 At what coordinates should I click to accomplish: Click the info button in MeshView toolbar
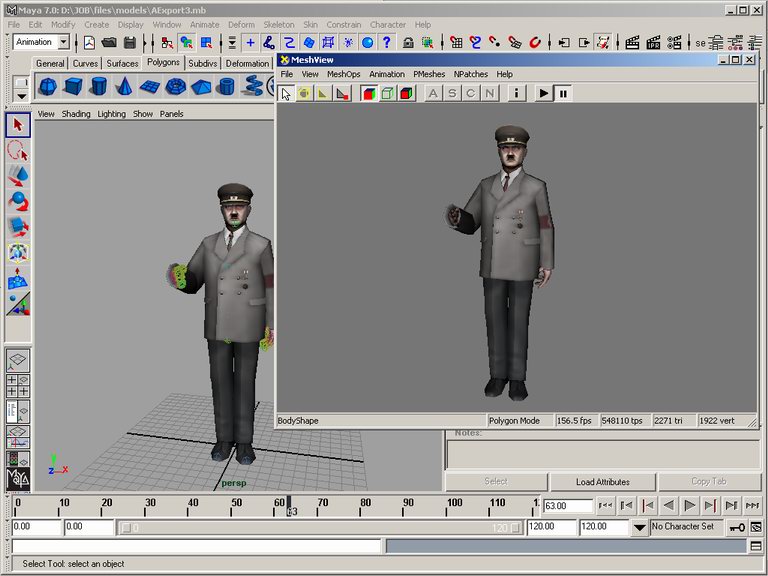point(516,93)
